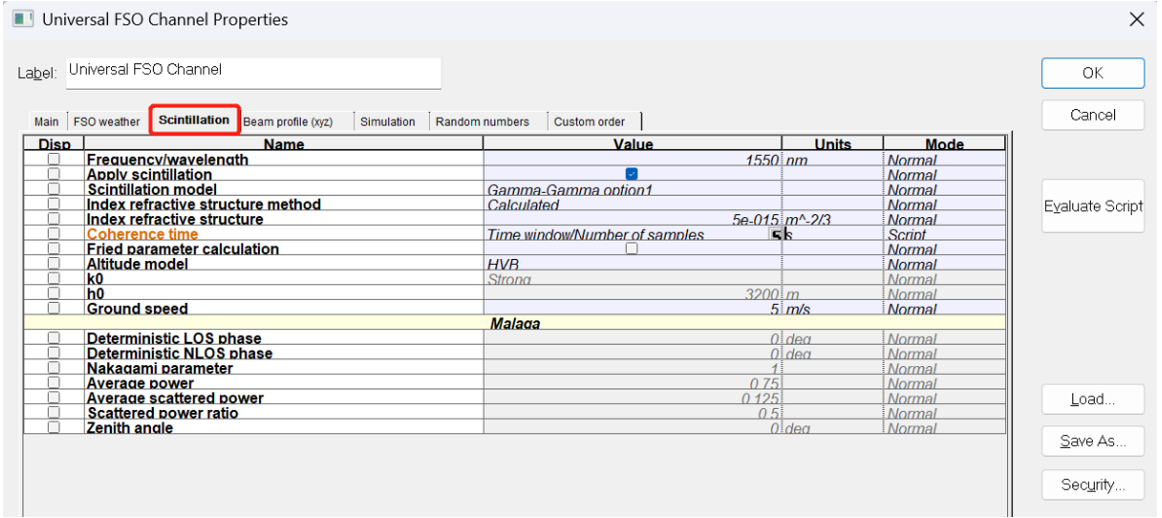Open Scintillation model Gamma-Gamma dropdown
The height and width of the screenshot is (518, 1162).
(632, 190)
